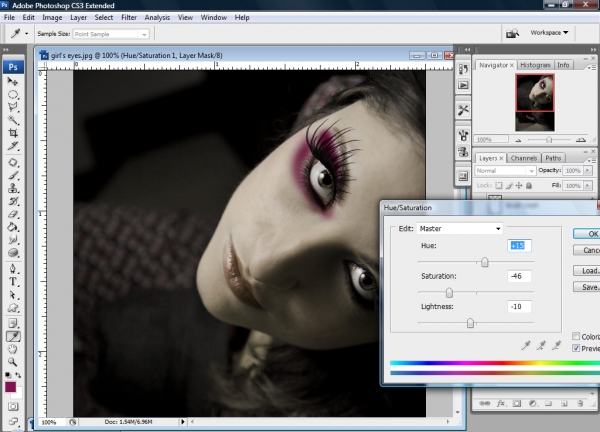The height and width of the screenshot is (432, 600).
Task: Open the Image menu
Action: pyautogui.click(x=52, y=18)
